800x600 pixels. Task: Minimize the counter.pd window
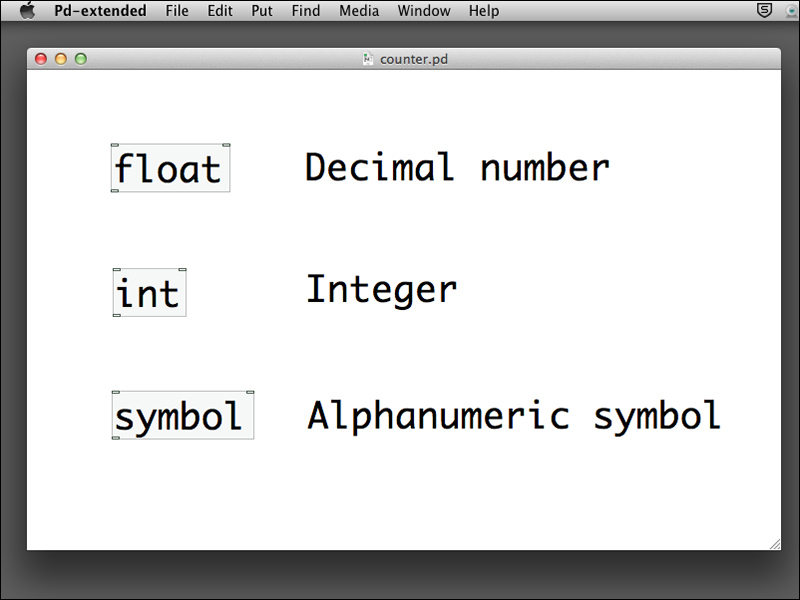coord(61,59)
